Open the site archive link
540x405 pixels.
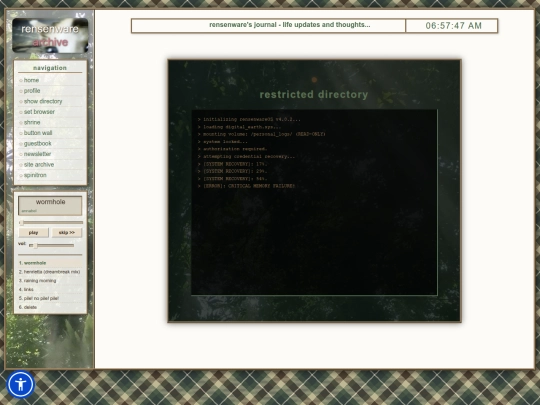point(39,165)
